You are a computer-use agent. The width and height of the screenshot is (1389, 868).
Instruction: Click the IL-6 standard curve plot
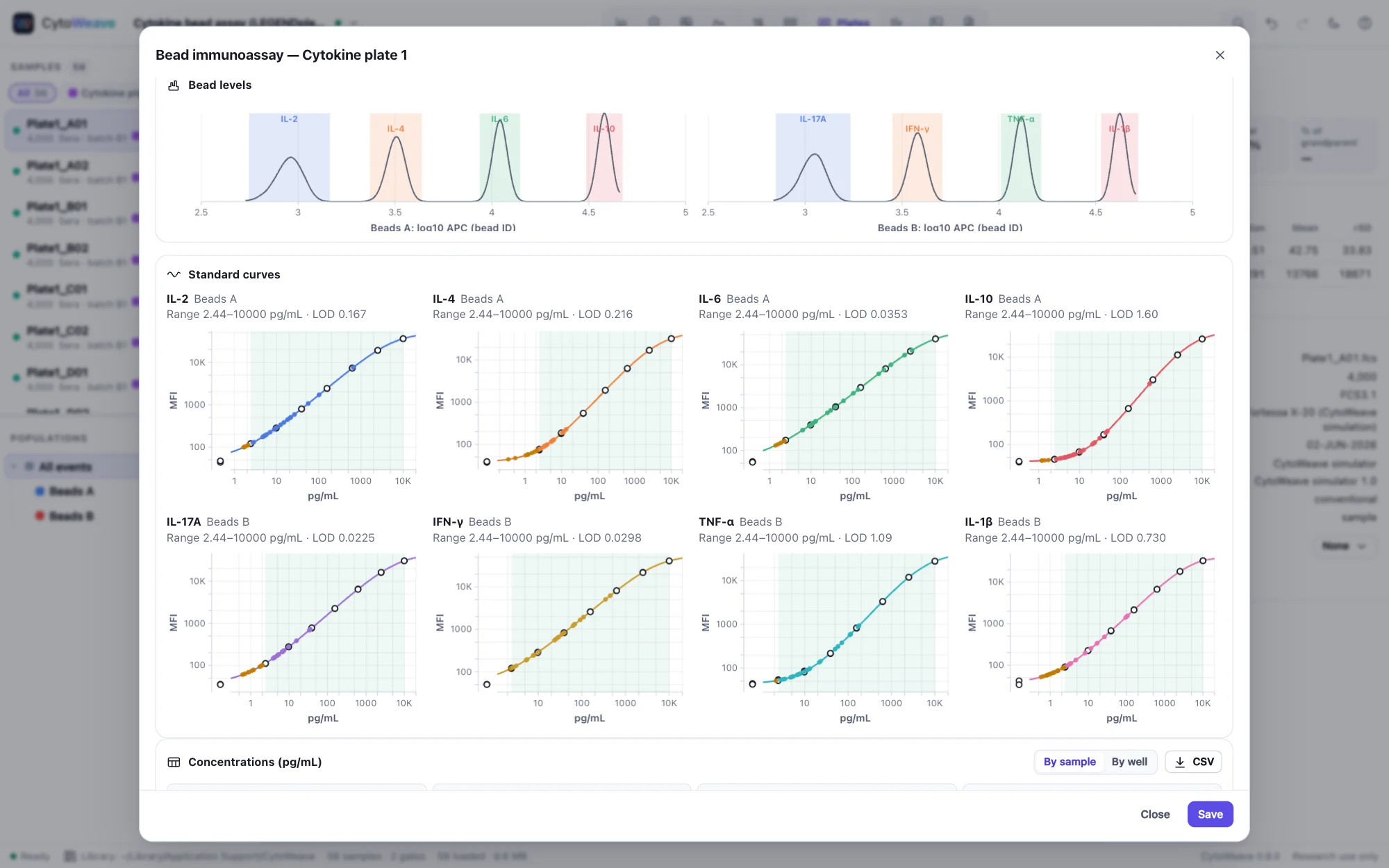click(845, 401)
